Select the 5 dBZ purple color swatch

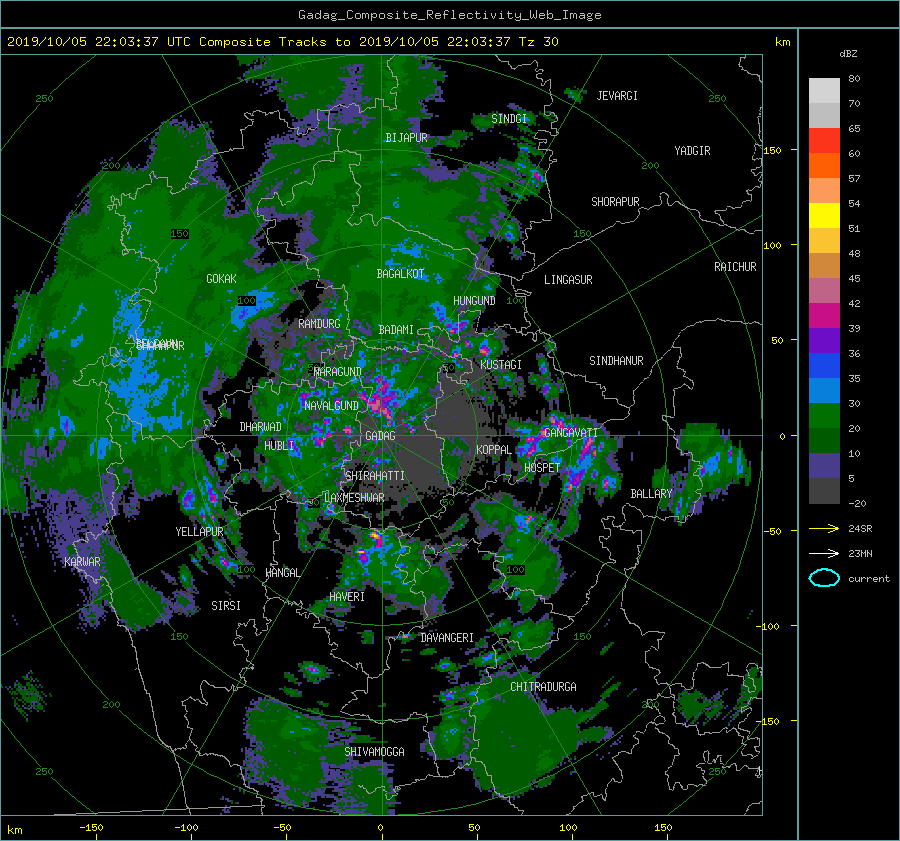click(x=824, y=466)
